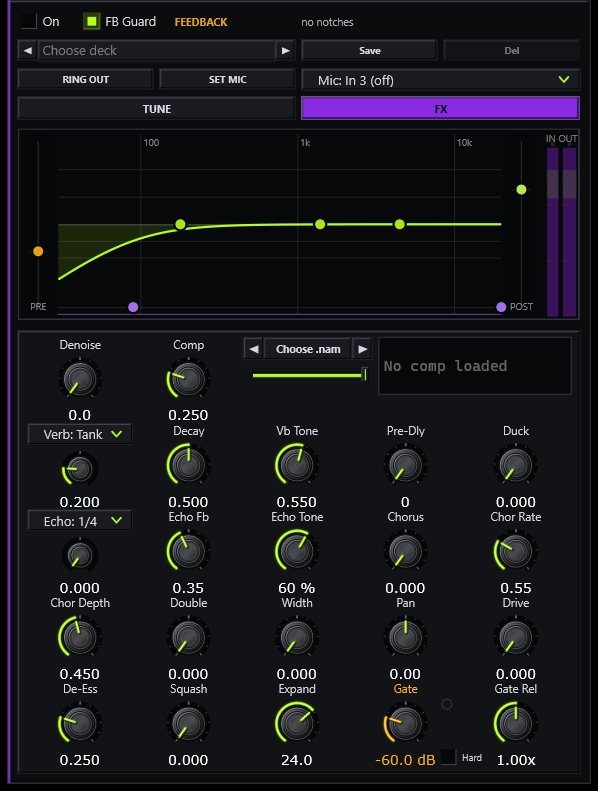
Task: Click the Verb amount knob showing 0.200
Action: (80, 469)
